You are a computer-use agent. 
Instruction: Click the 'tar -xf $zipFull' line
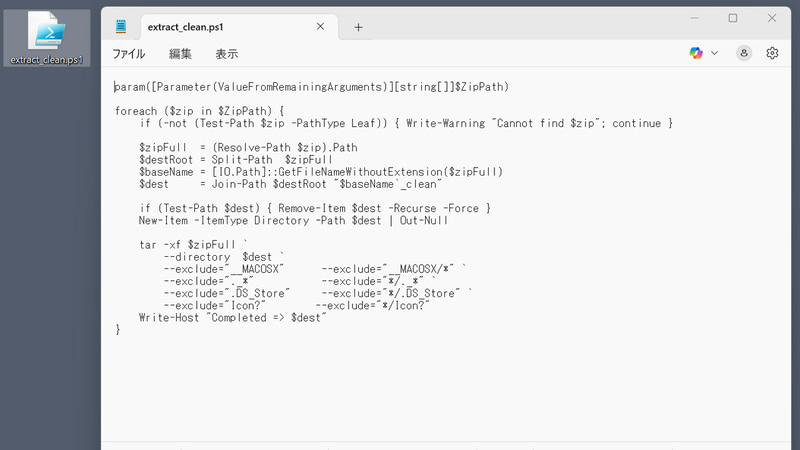coord(193,245)
